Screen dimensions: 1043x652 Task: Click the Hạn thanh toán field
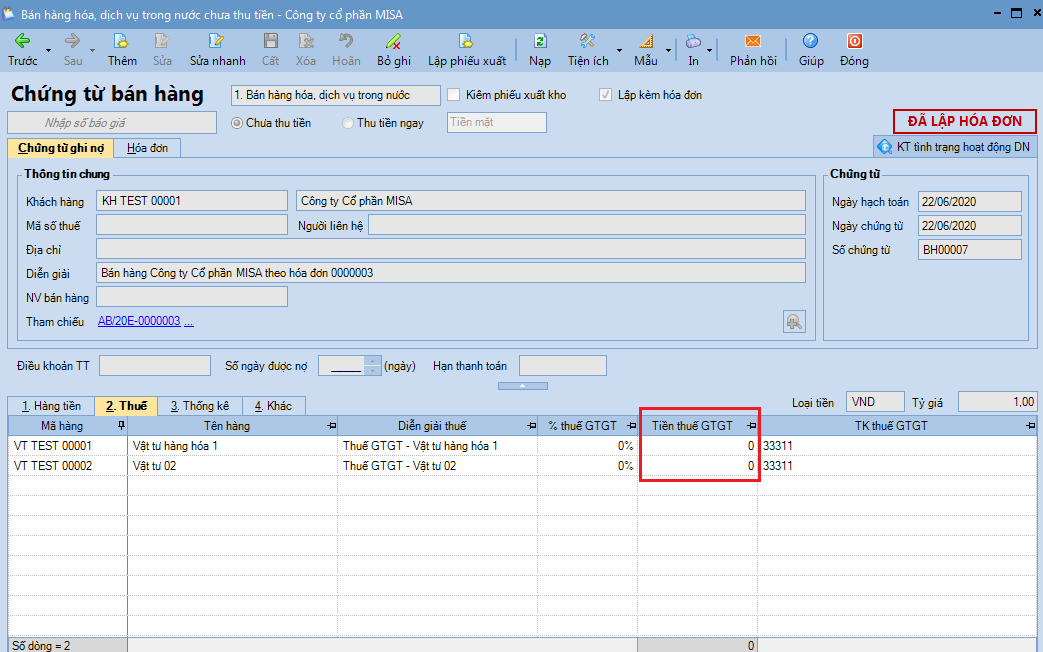coord(563,366)
